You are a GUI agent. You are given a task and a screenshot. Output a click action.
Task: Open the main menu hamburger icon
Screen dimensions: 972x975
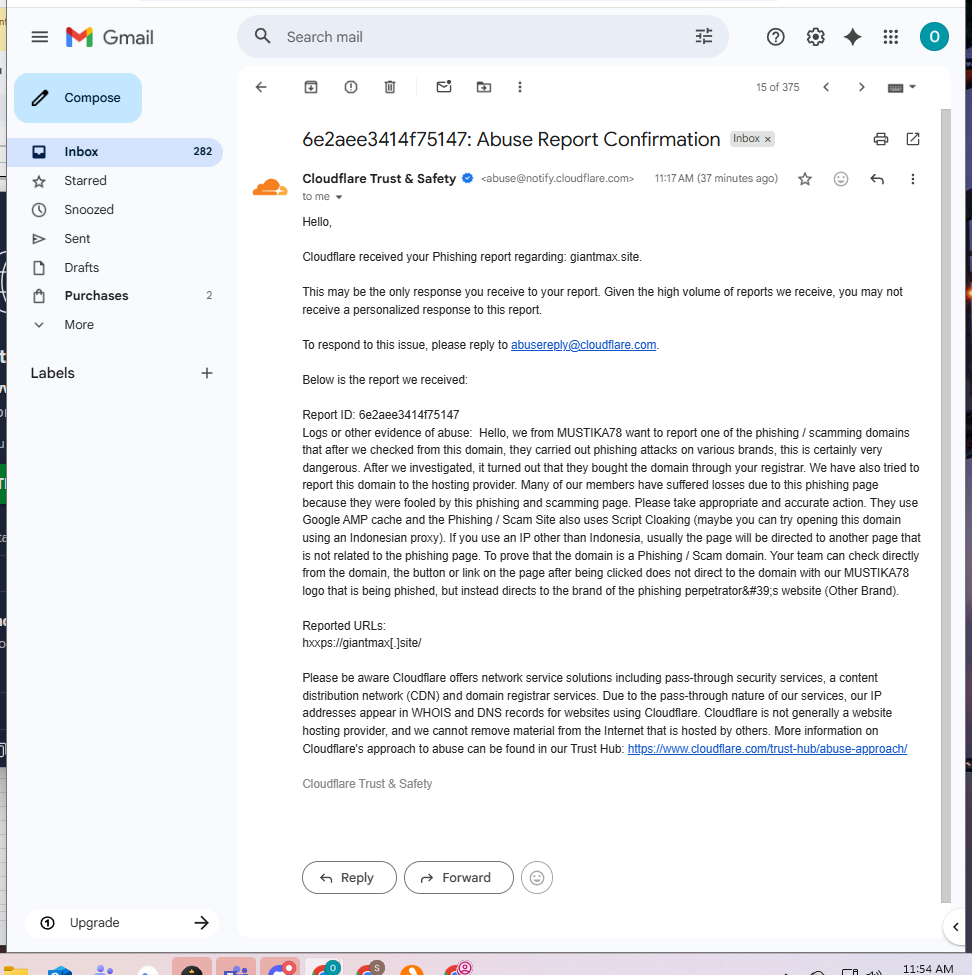[40, 37]
